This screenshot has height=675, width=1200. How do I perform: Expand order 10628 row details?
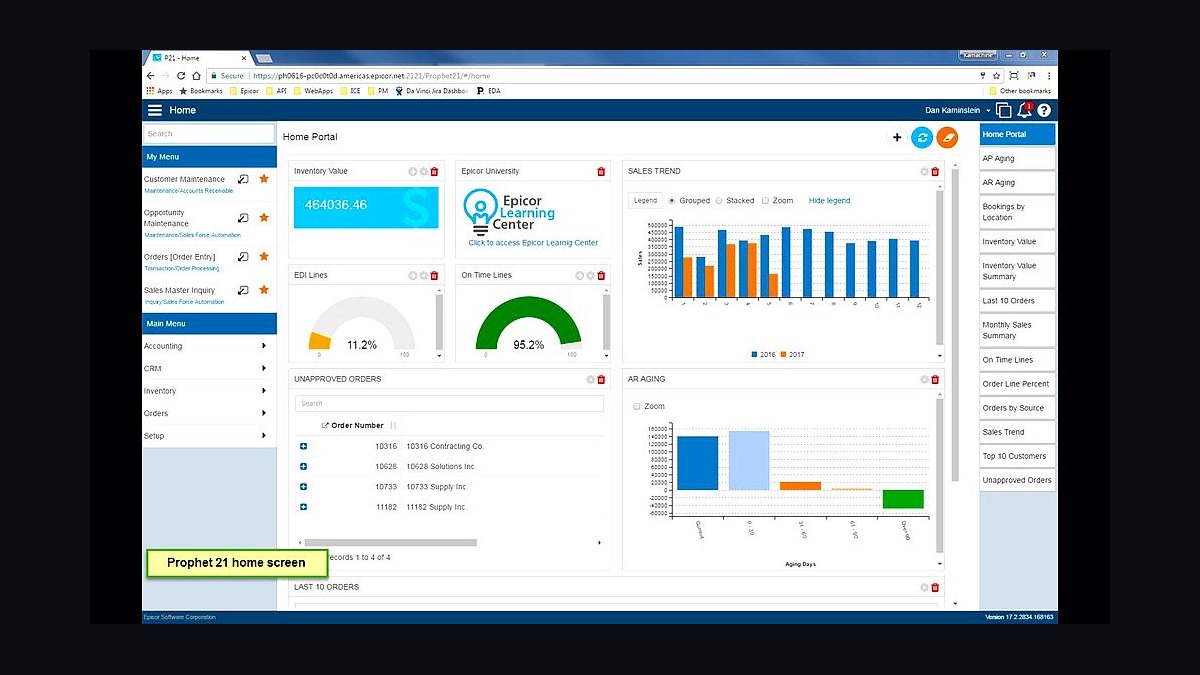[x=303, y=466]
